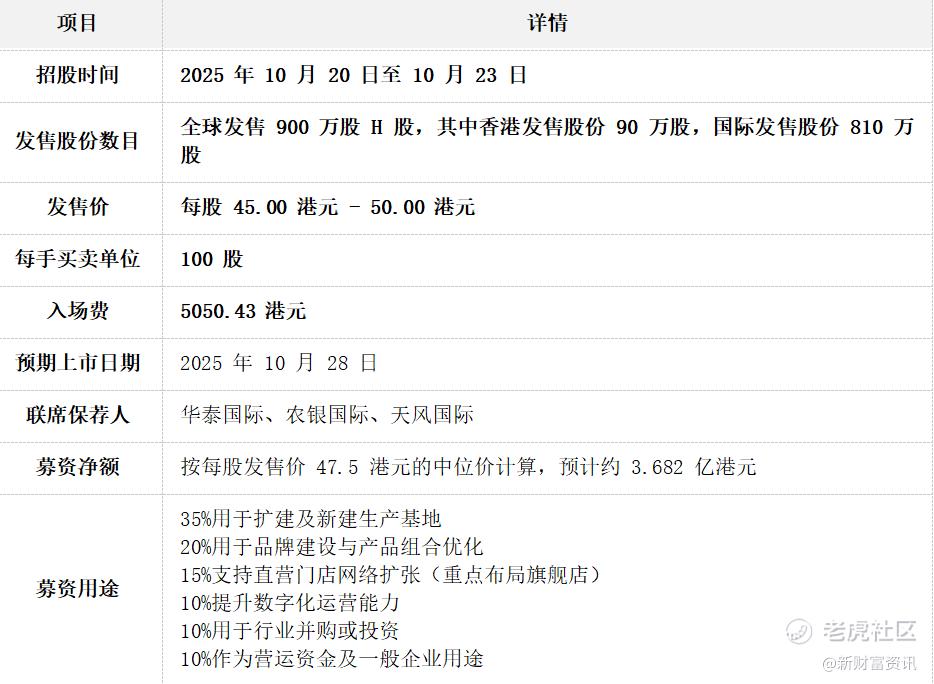Viewport: 934px width, 684px height.
Task: Click the 5050.43 港元 entry fee value
Action: click(243, 311)
